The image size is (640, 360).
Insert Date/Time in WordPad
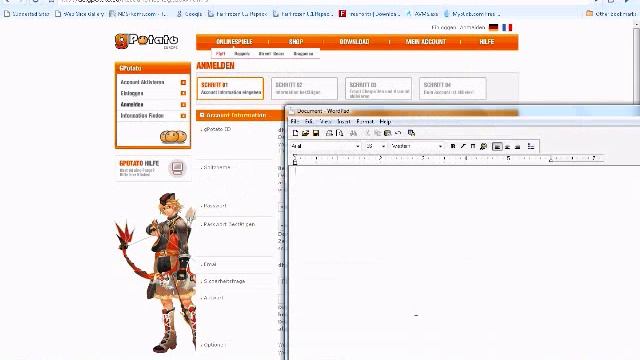click(411, 133)
